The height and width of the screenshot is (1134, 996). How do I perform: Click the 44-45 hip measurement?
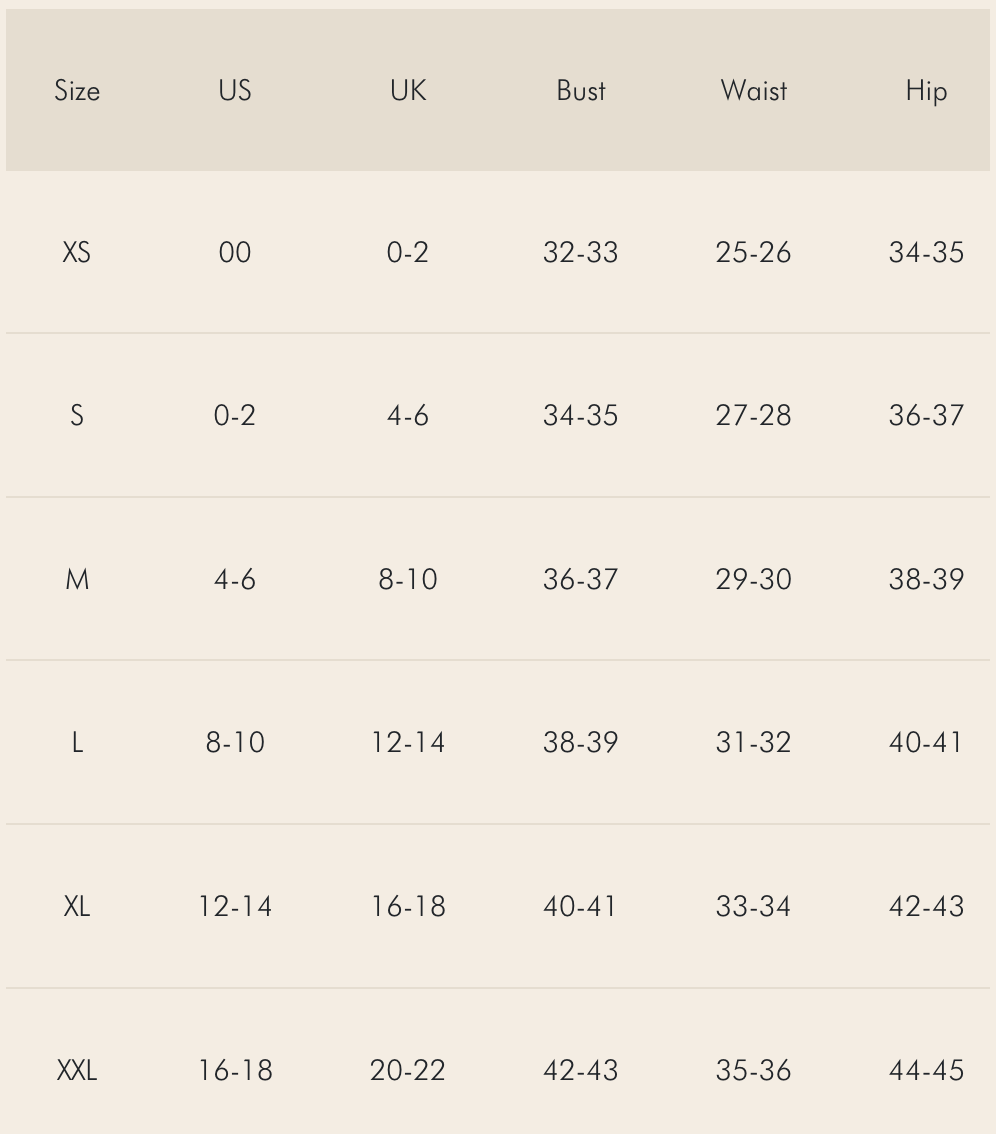pyautogui.click(x=927, y=1070)
